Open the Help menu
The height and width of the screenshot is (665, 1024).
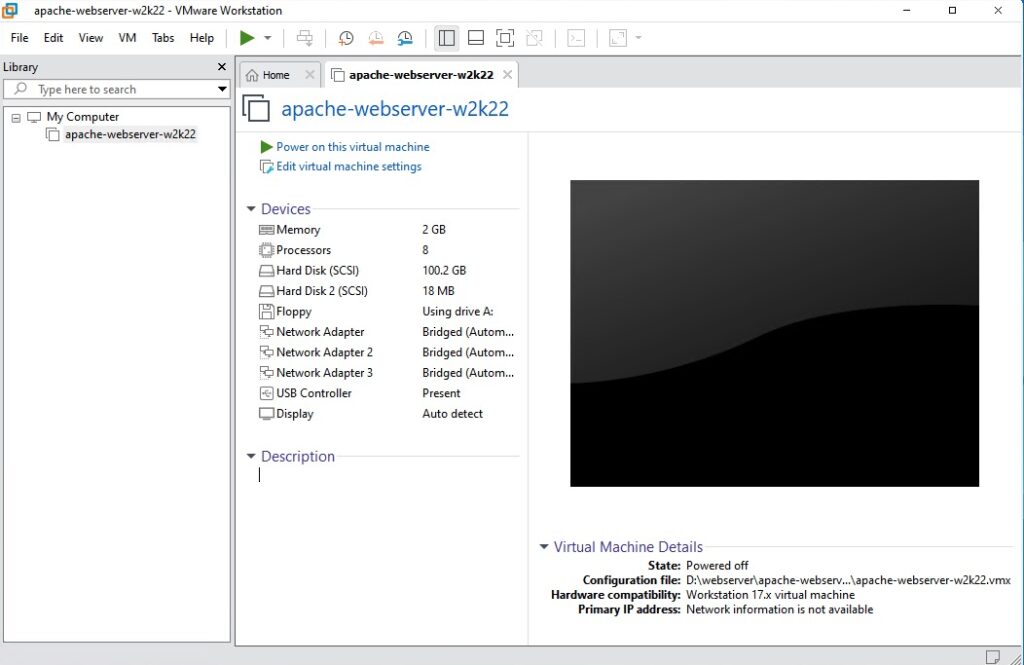[x=202, y=38]
